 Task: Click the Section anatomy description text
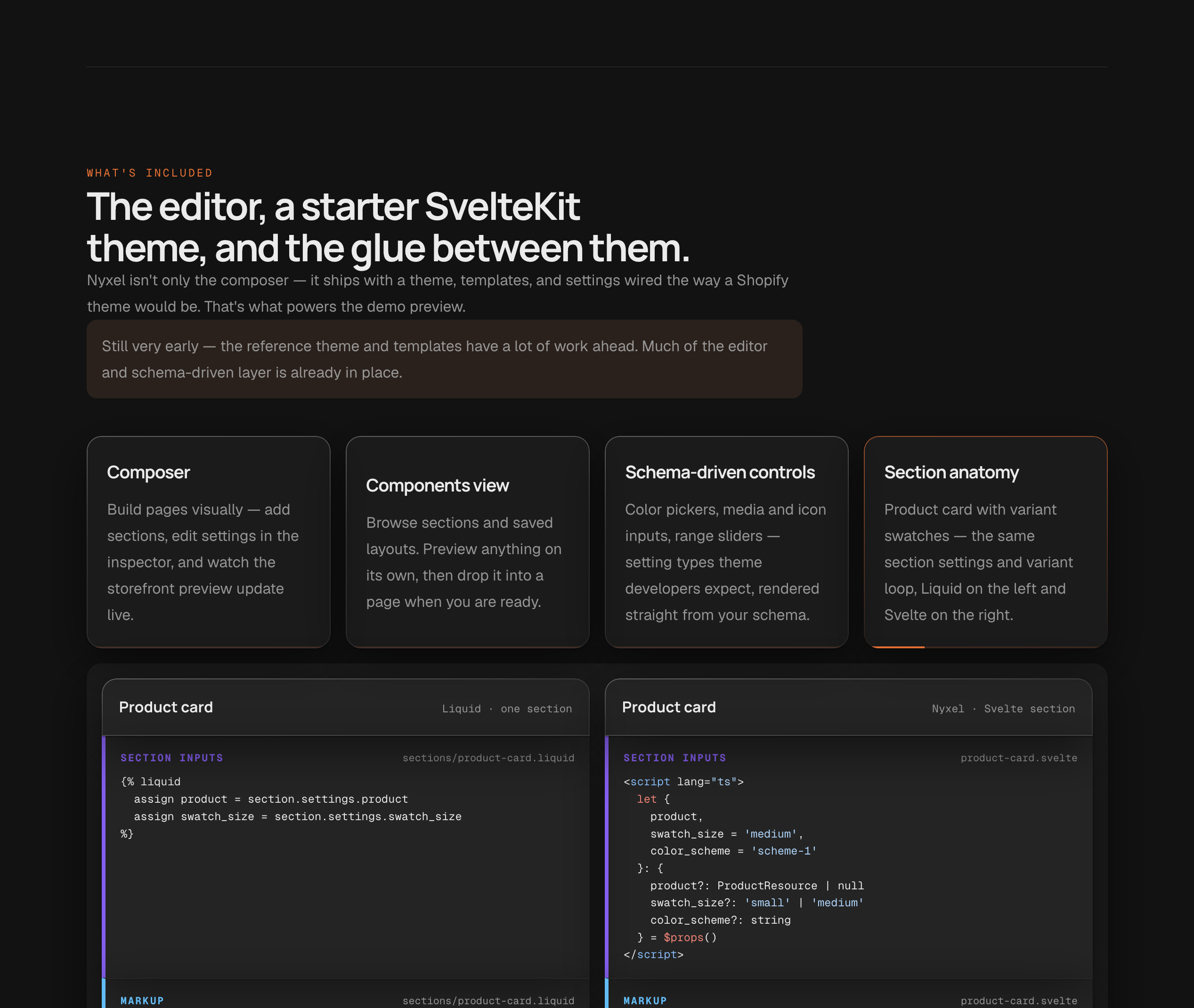click(x=979, y=562)
